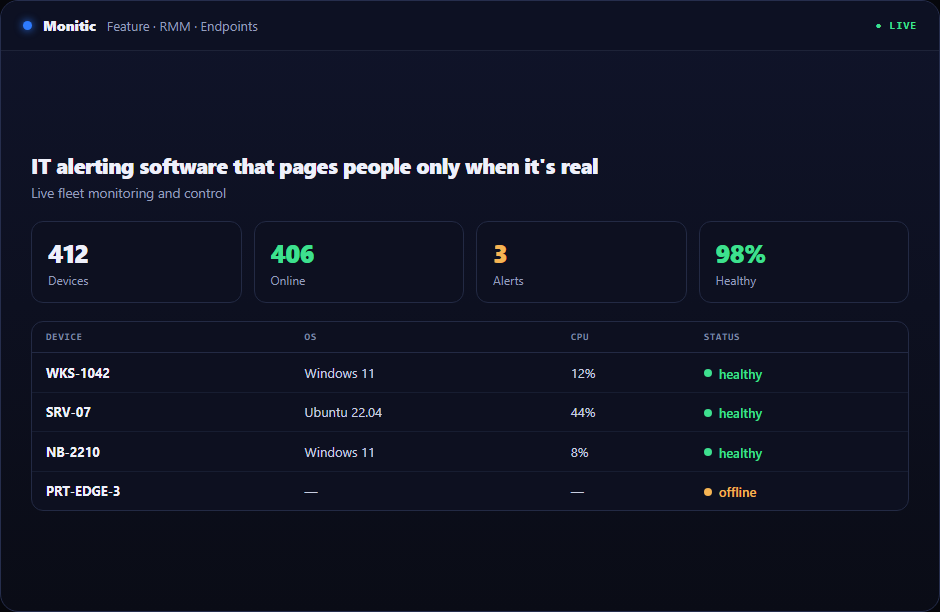Click green status dot in SRV-07 row
The height and width of the screenshot is (612, 940).
pos(708,413)
